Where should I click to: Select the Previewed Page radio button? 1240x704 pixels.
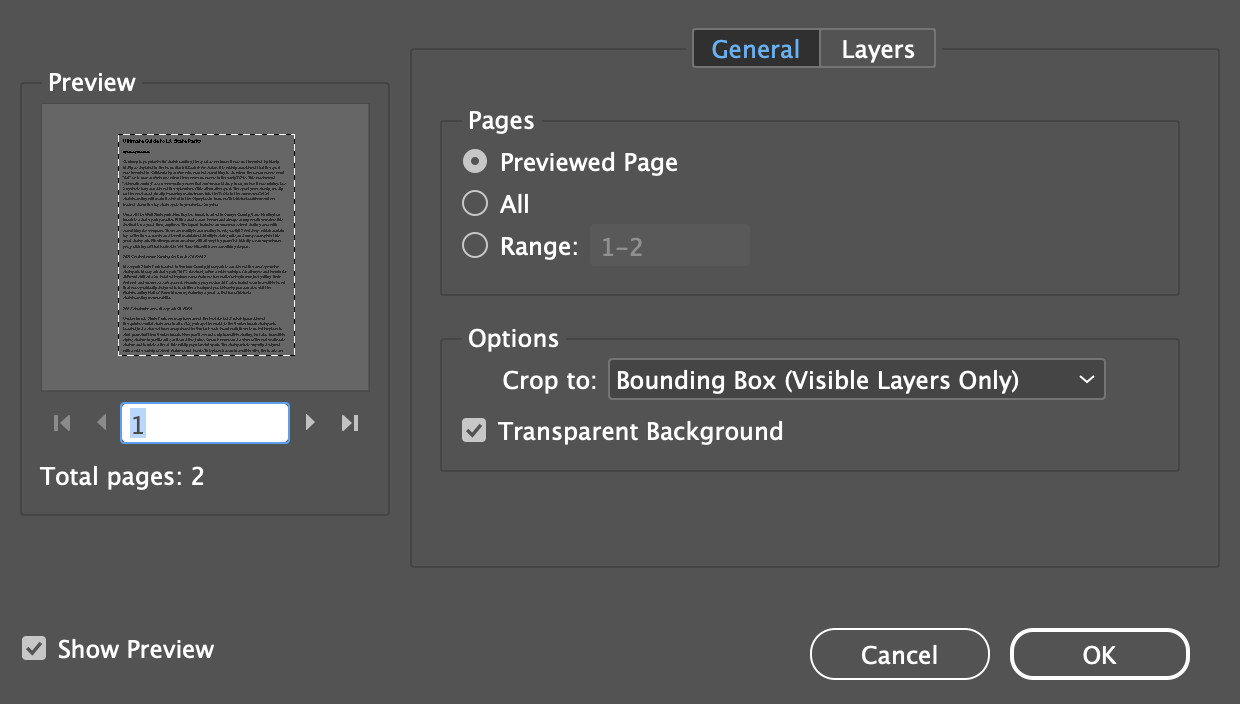(475, 161)
